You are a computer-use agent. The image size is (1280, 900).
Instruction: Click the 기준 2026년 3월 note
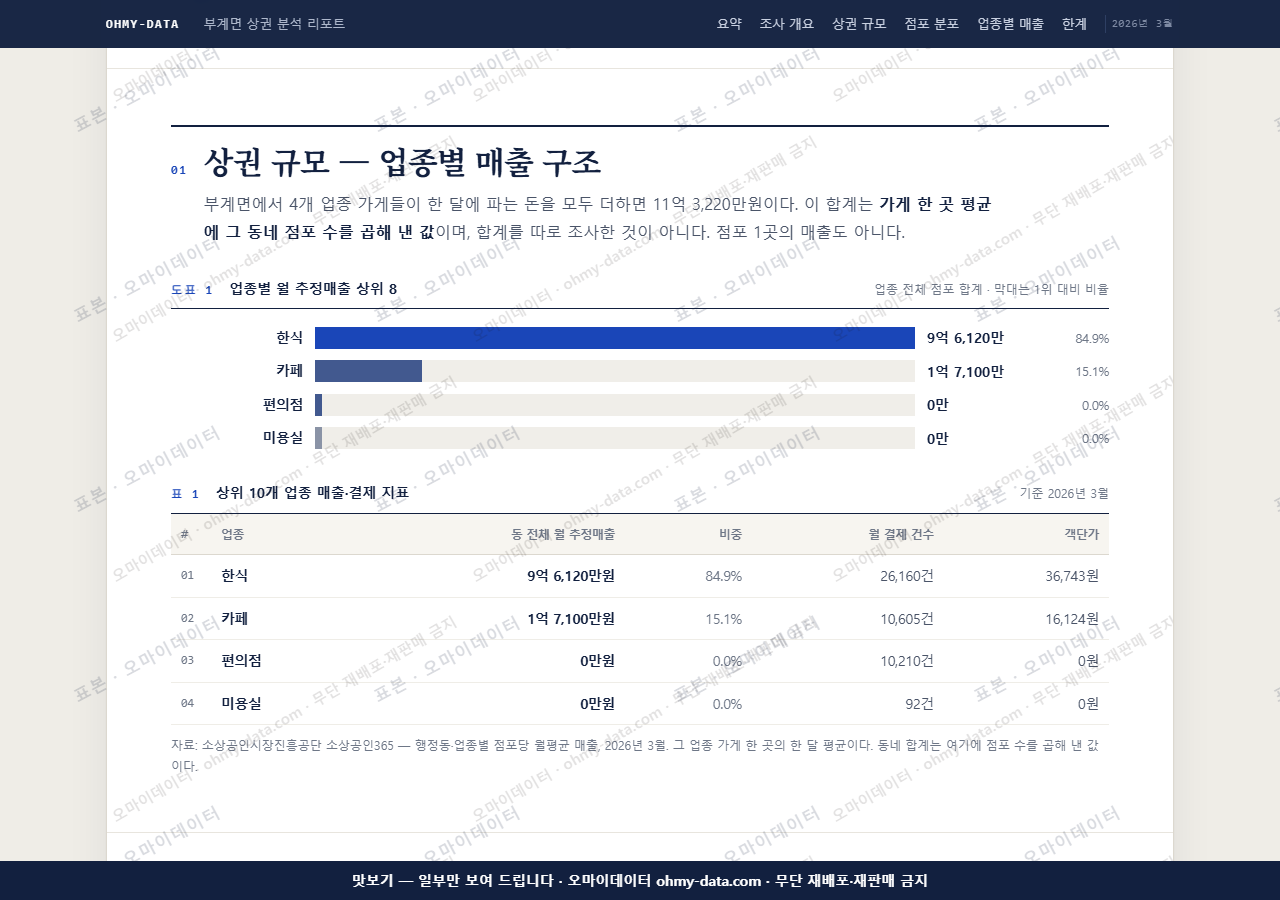coord(1064,493)
